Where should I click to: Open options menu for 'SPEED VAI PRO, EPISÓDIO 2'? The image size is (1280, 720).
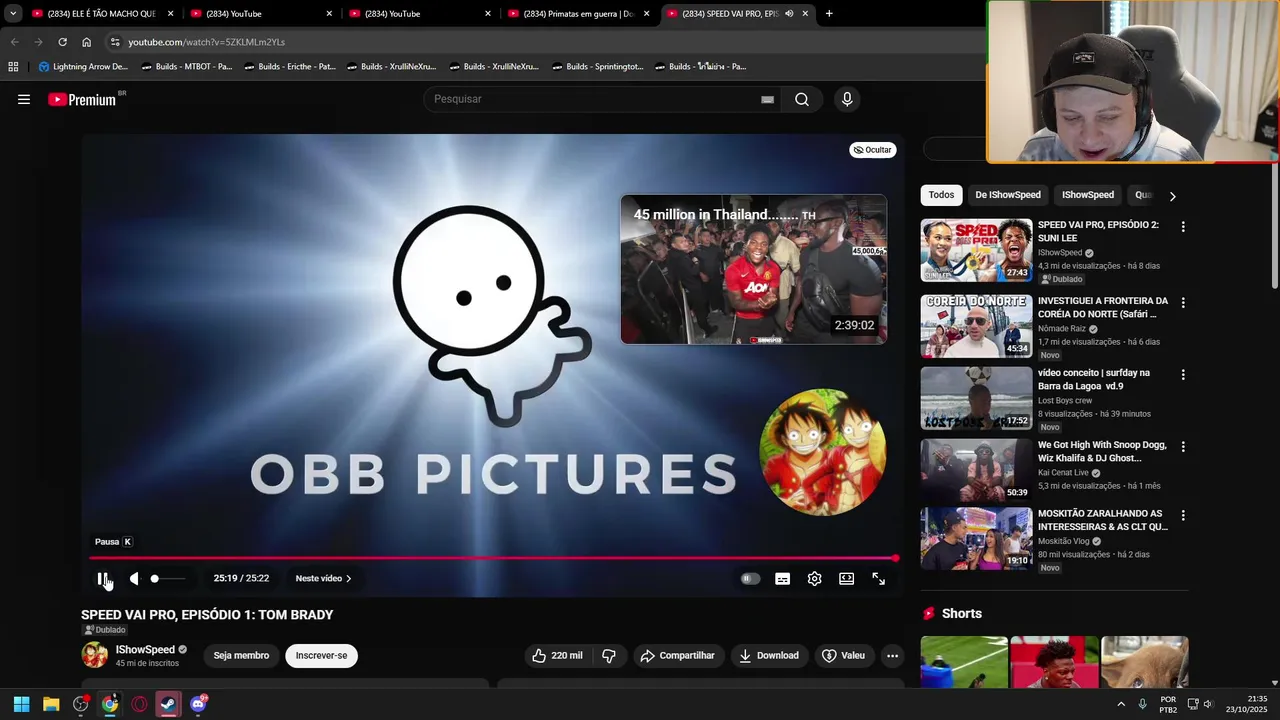[1183, 227]
